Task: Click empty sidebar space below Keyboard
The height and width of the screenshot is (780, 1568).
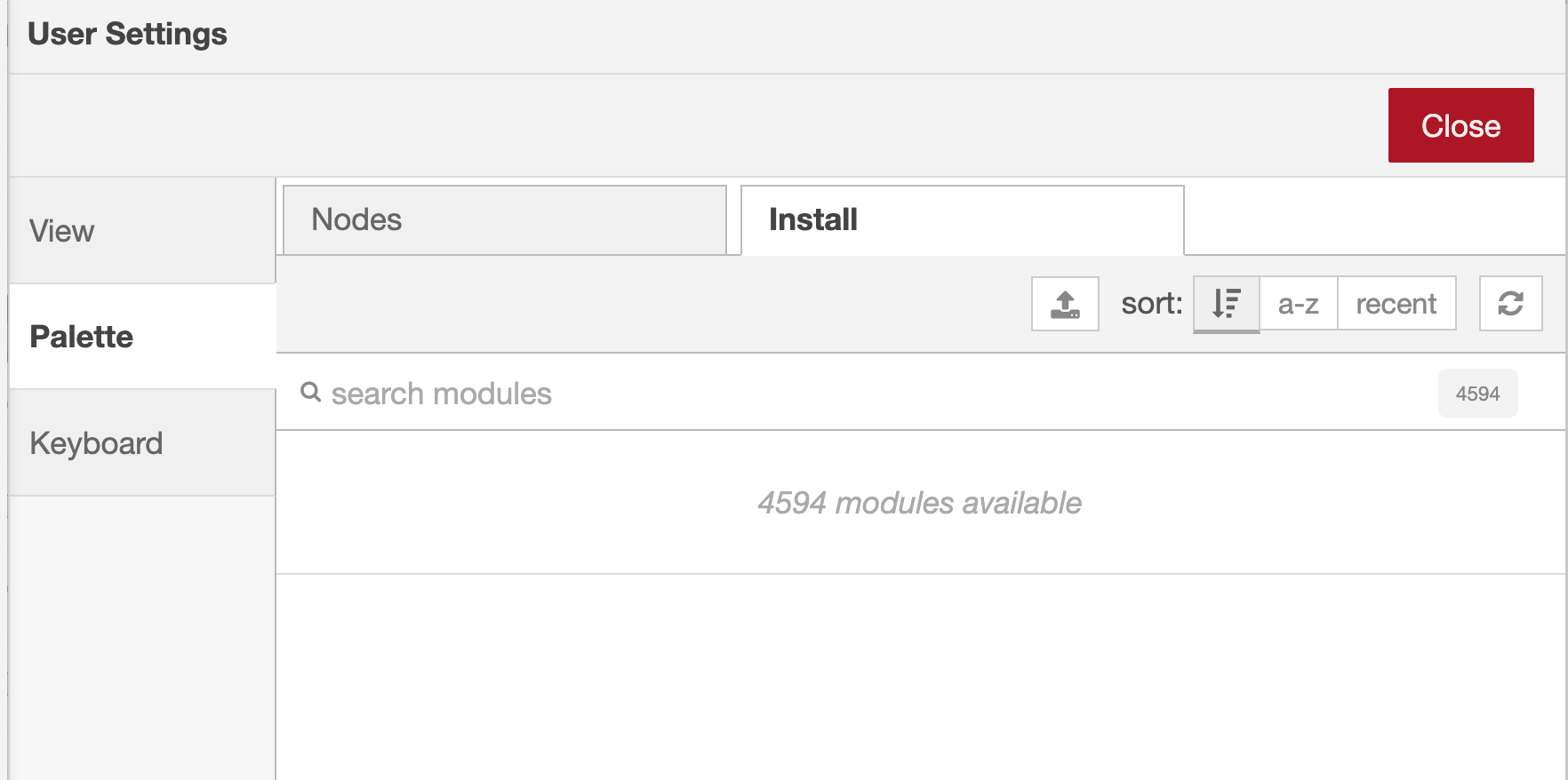Action: click(142, 638)
